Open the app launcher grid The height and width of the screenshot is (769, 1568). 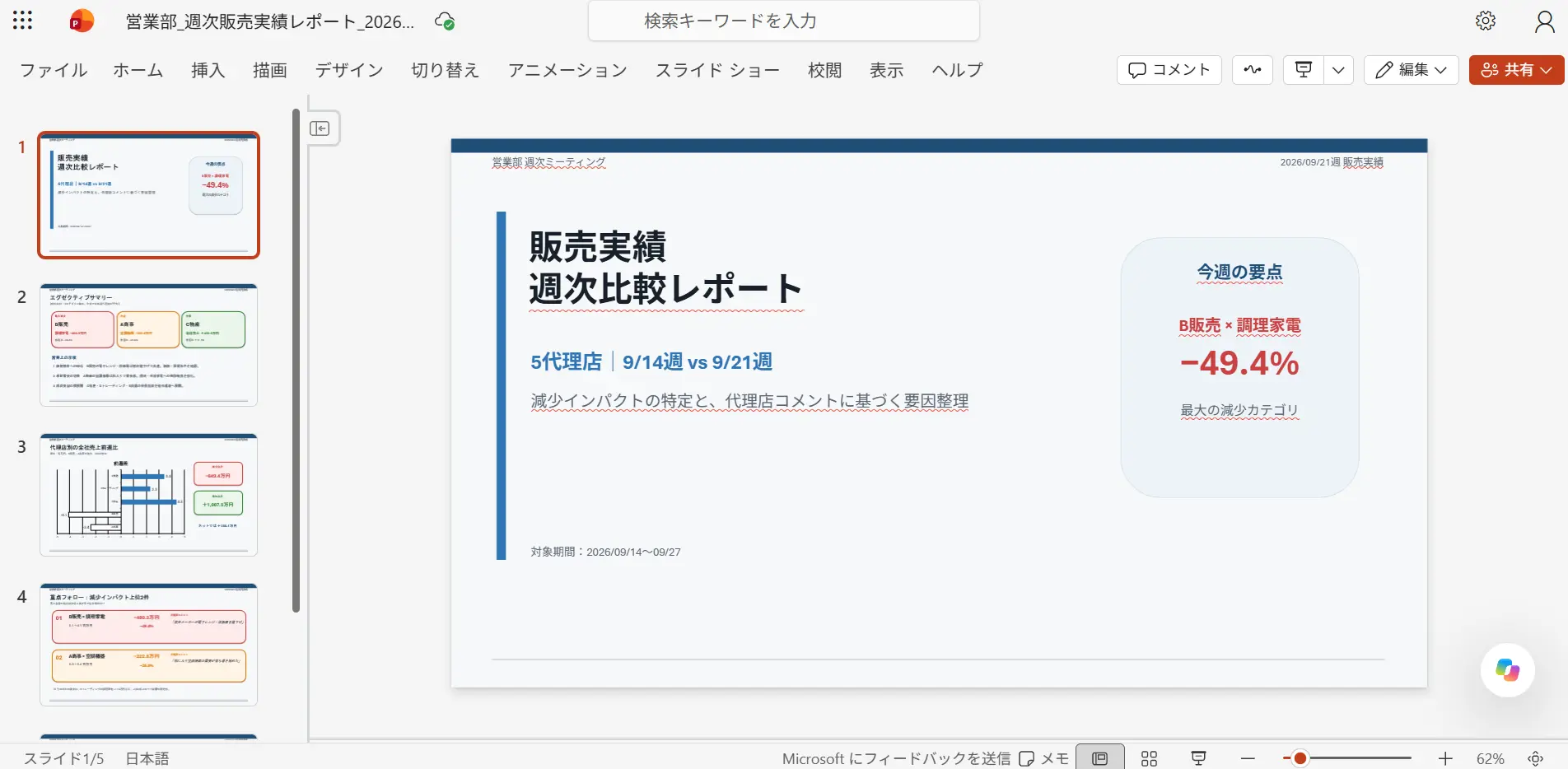(23, 21)
